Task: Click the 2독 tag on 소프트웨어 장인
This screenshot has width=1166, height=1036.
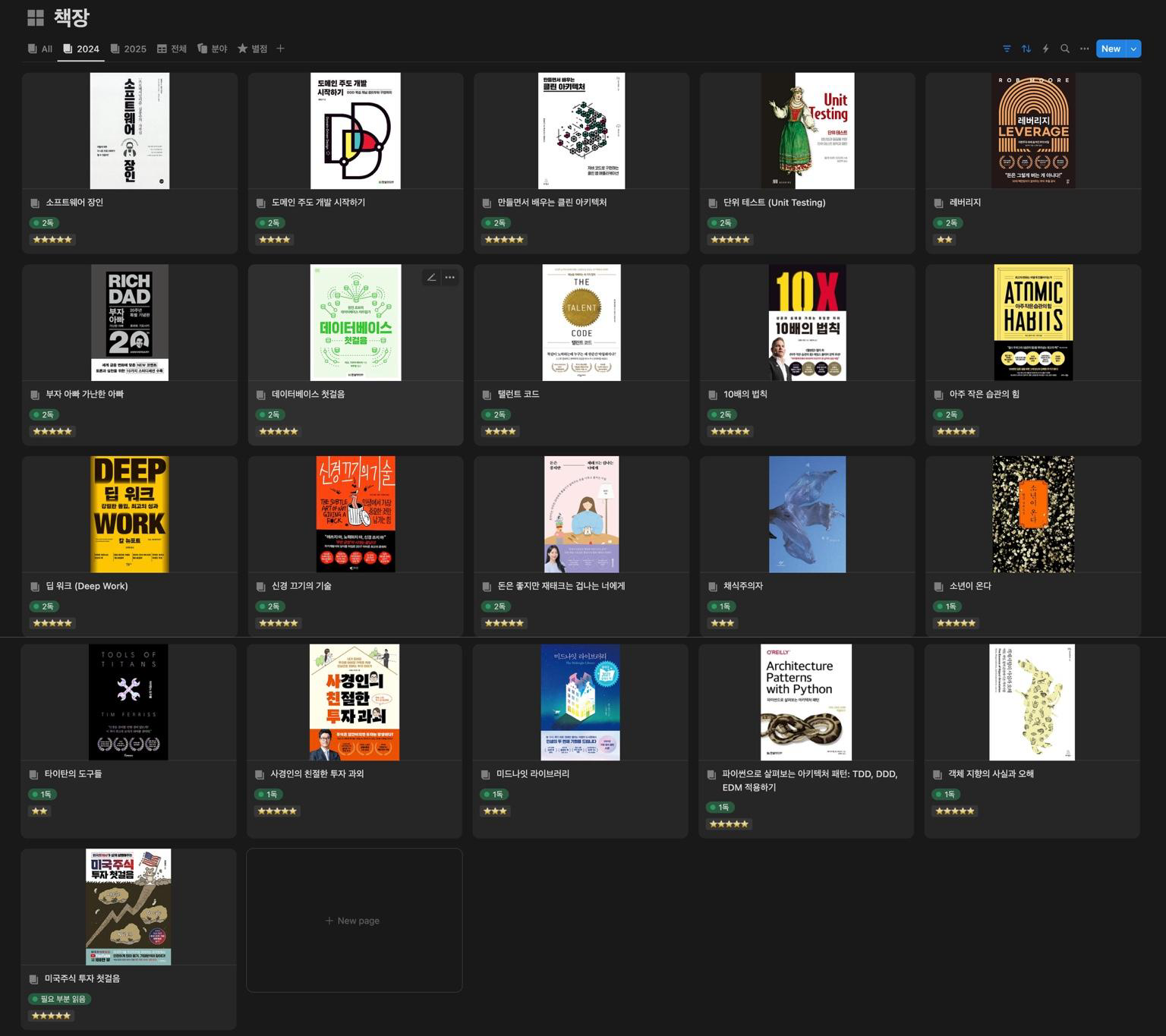Action: click(45, 223)
